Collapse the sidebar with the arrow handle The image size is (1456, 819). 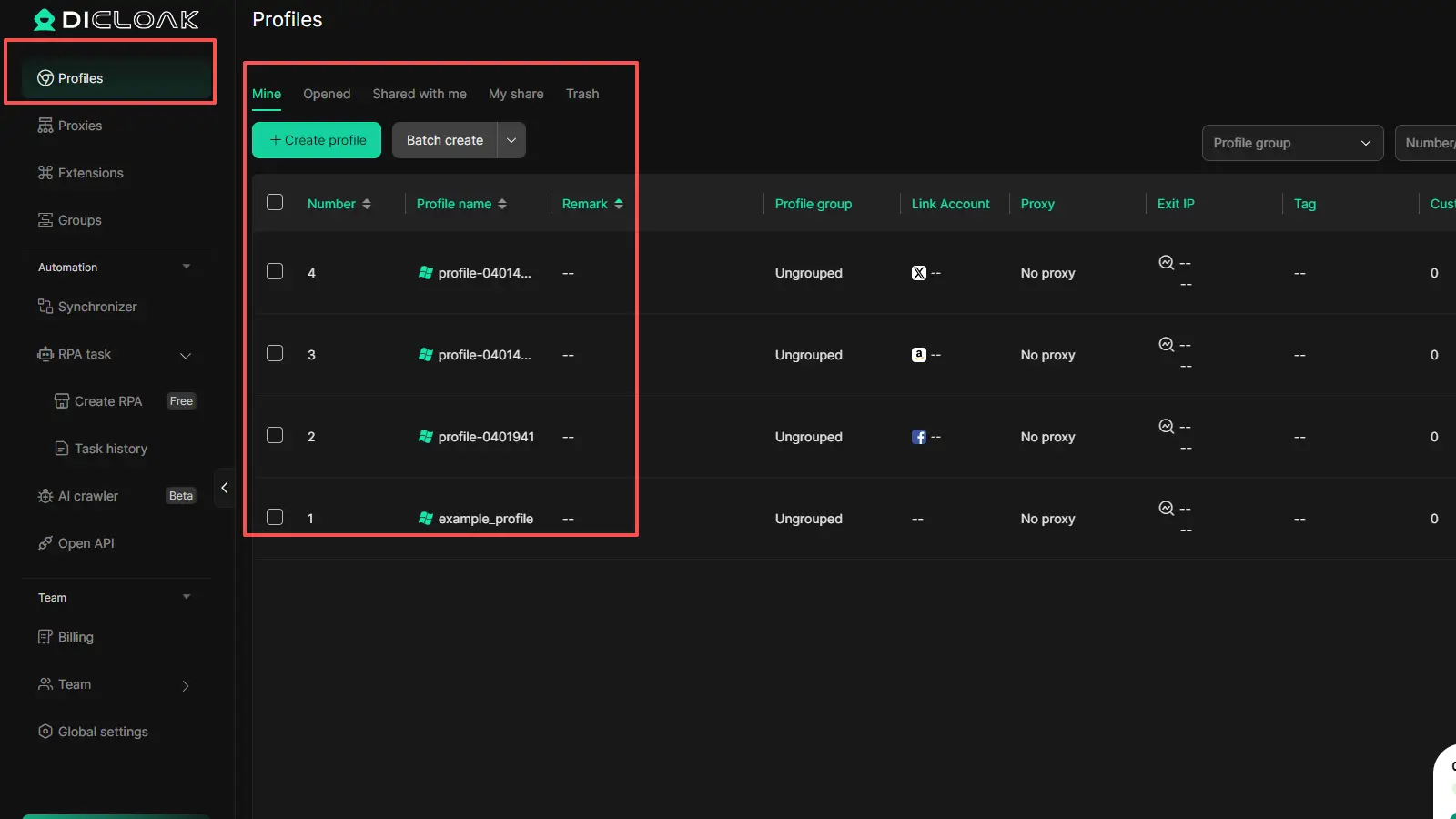[224, 488]
